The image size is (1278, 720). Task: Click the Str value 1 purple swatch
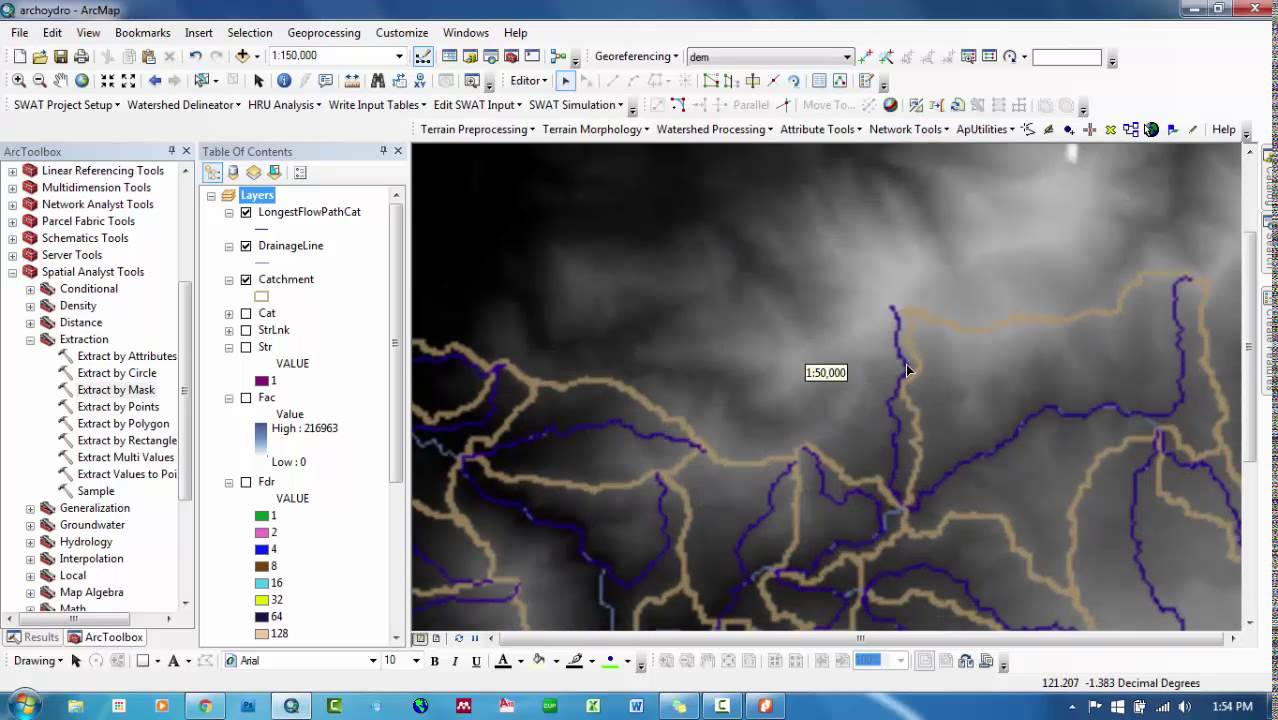(262, 381)
